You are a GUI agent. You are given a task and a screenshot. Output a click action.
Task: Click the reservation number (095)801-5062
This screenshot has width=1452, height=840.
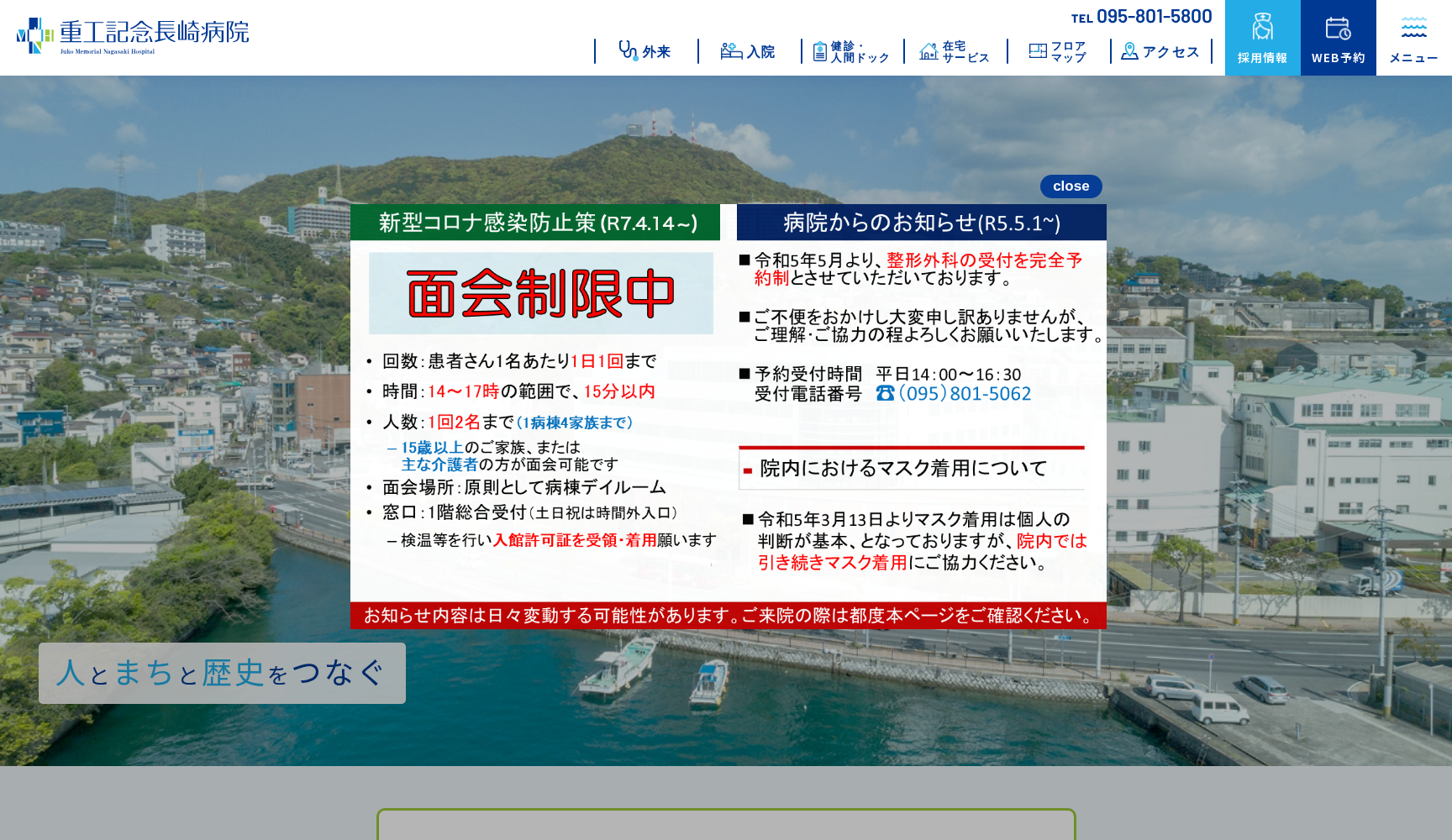(965, 393)
